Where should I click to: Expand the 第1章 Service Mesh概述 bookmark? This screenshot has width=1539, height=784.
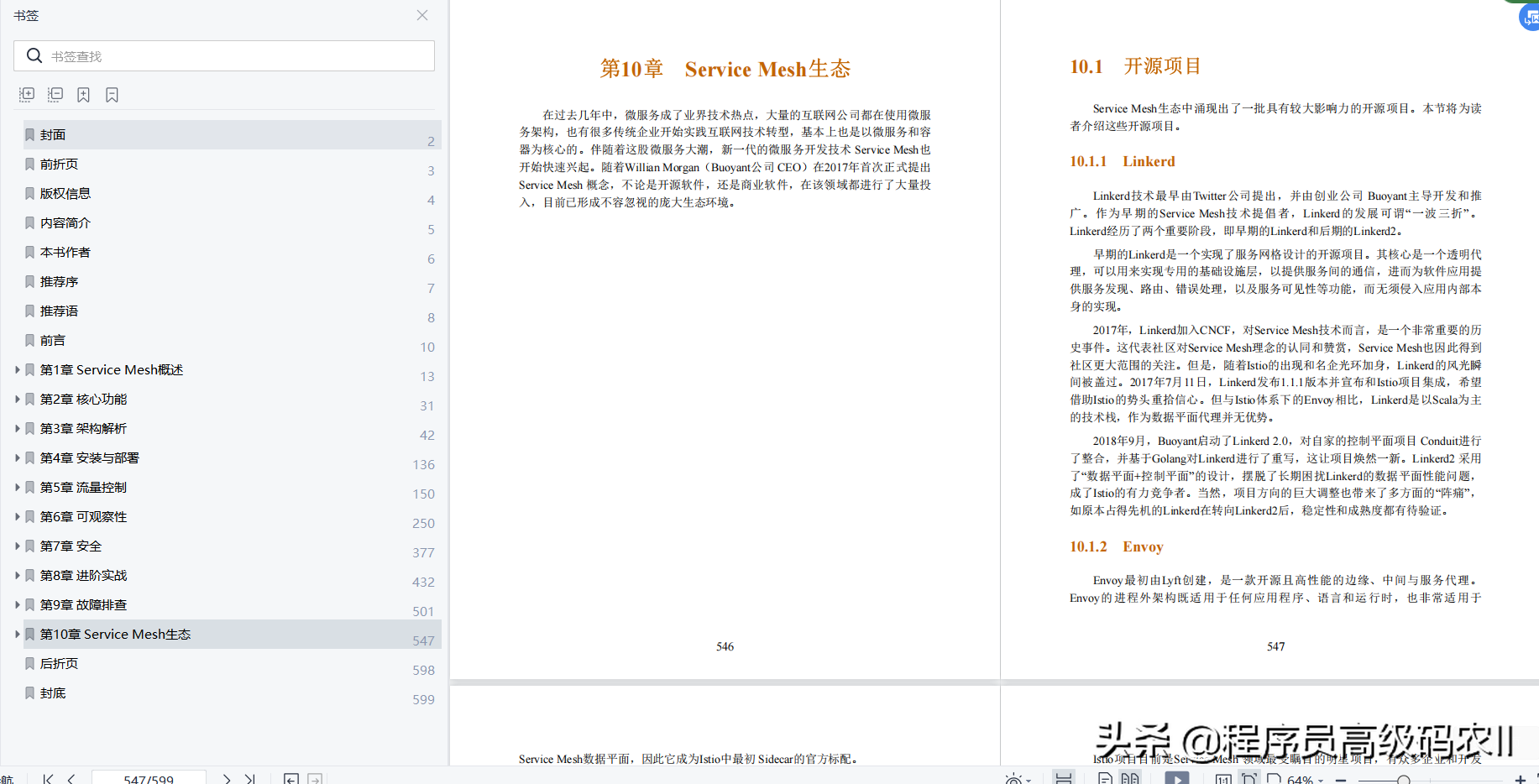18,369
